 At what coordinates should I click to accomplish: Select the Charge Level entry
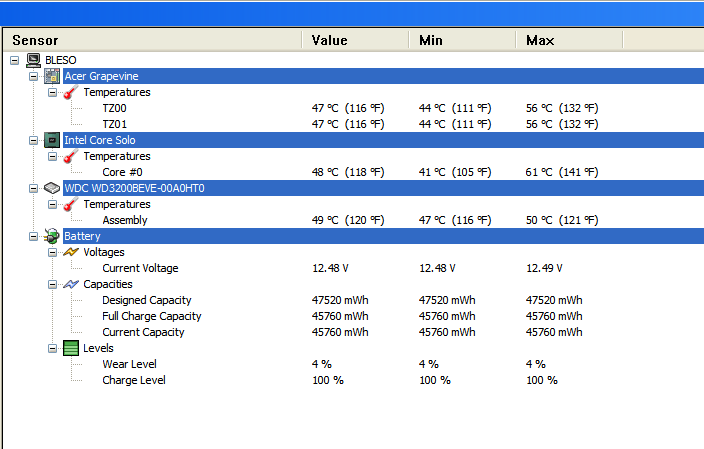(x=134, y=380)
